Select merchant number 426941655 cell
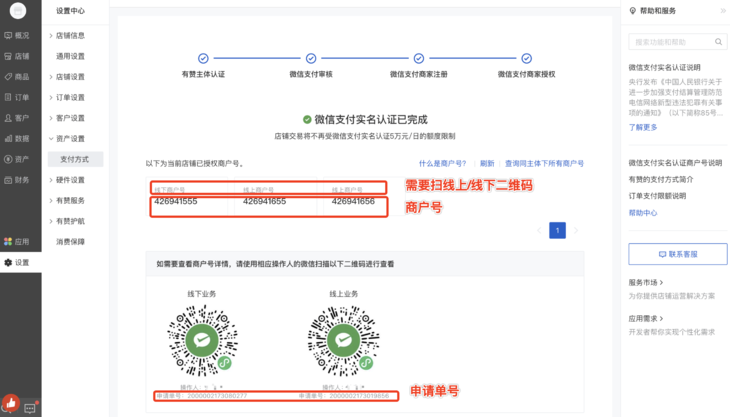The height and width of the screenshot is (417, 730). (264, 202)
